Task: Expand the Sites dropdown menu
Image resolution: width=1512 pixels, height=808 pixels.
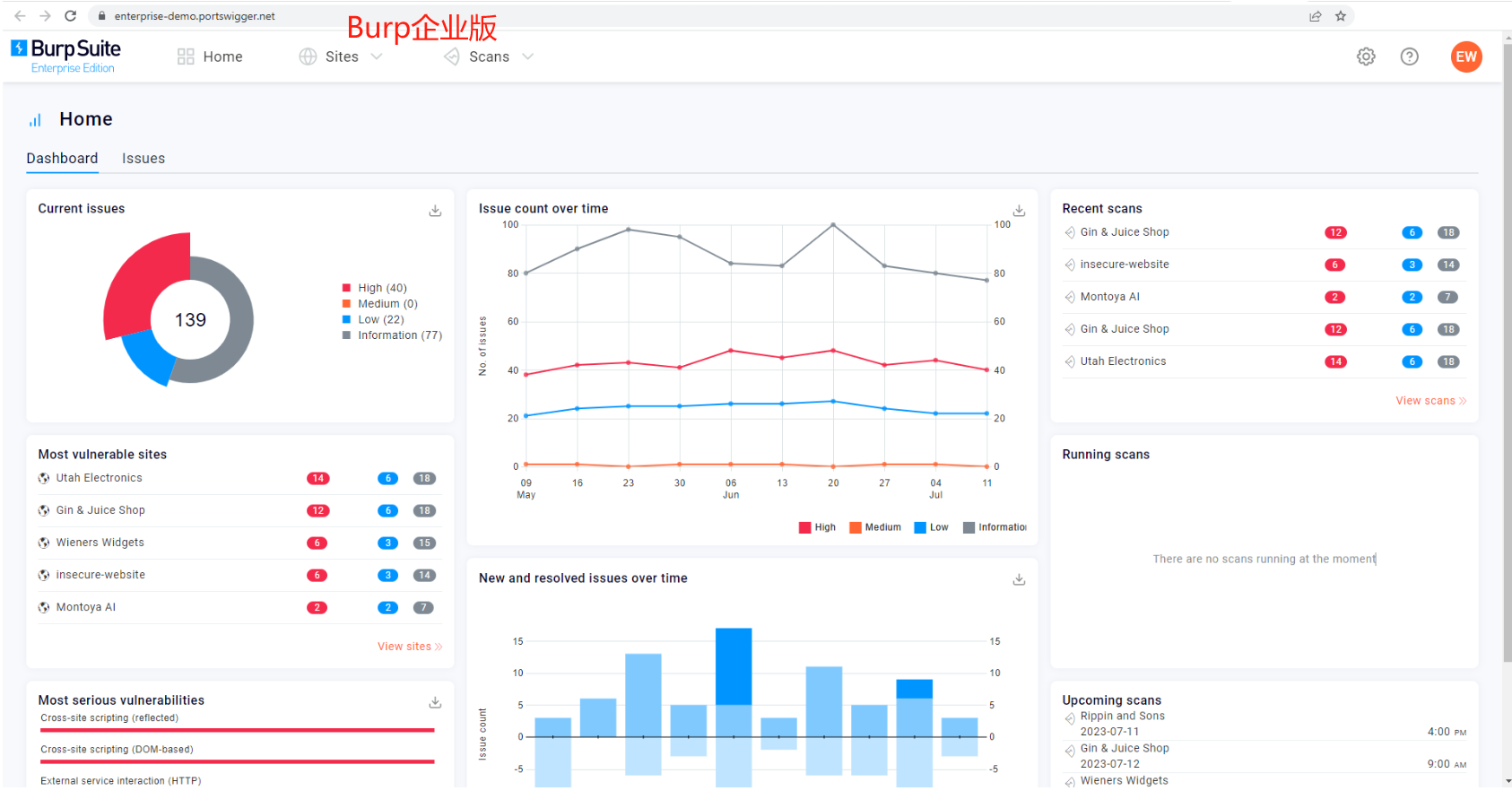Action: (342, 56)
